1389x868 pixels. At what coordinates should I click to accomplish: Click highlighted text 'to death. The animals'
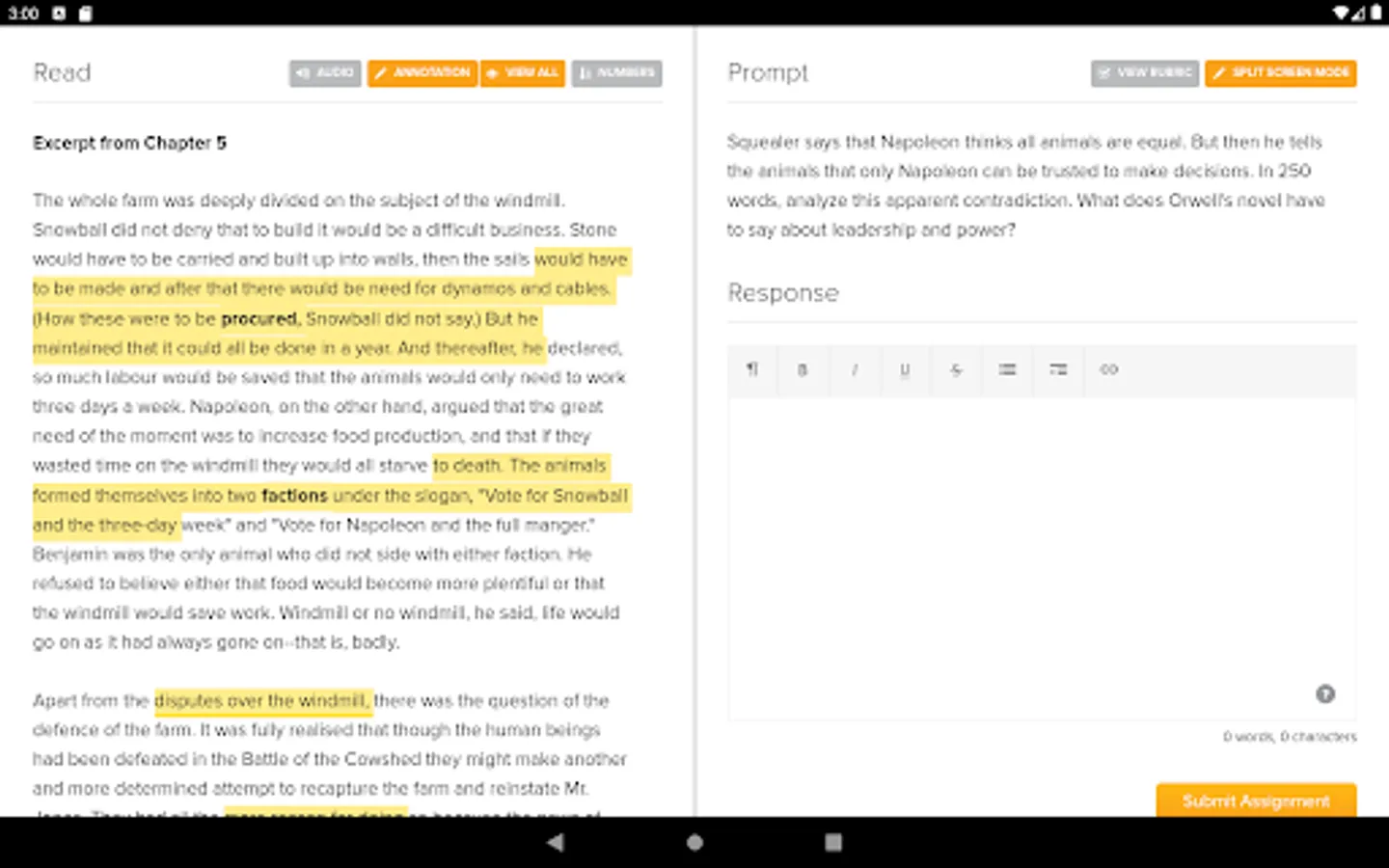(x=521, y=466)
